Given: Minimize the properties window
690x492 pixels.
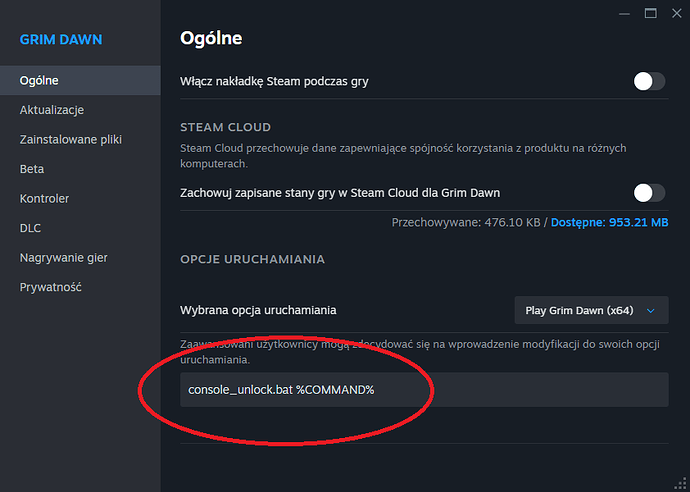Looking at the screenshot, I should [624, 14].
